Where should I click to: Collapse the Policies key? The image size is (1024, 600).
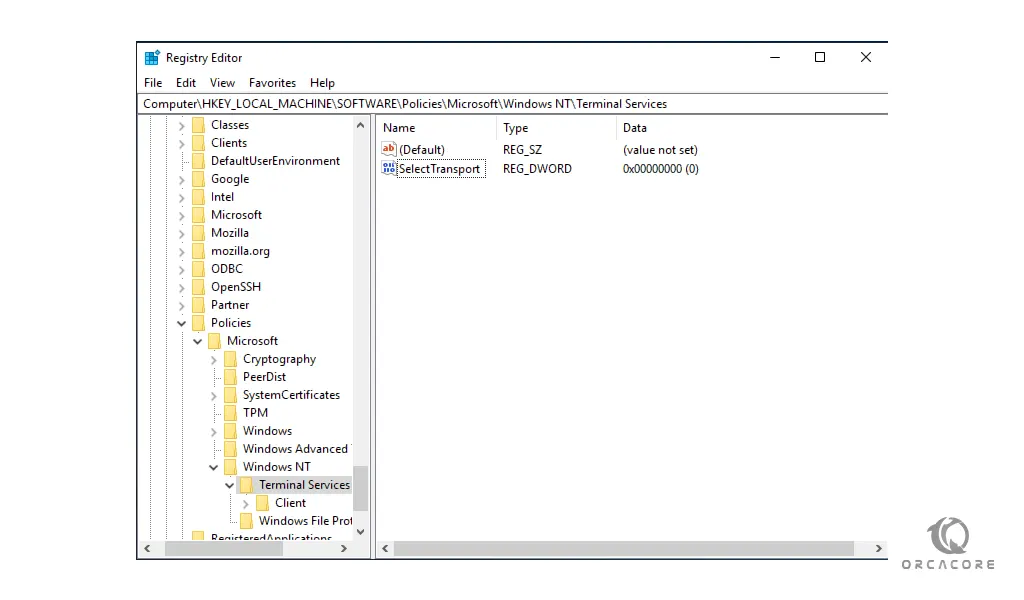click(182, 323)
